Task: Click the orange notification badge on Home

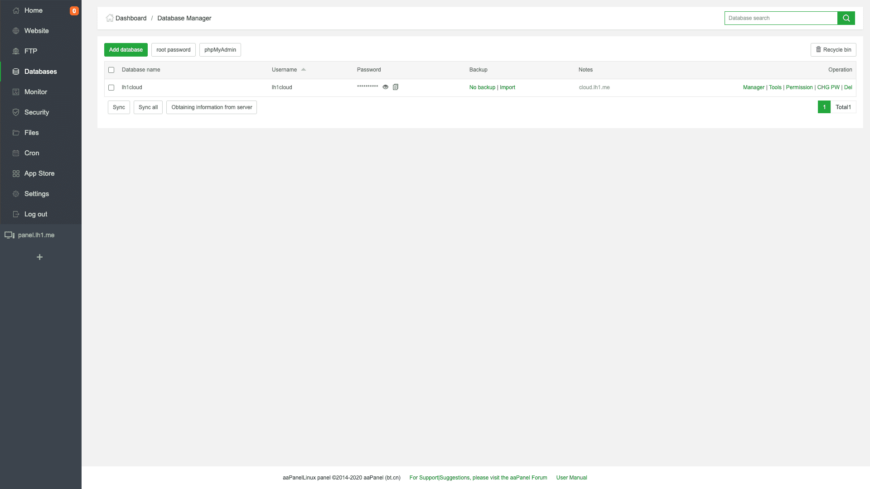Action: point(74,11)
